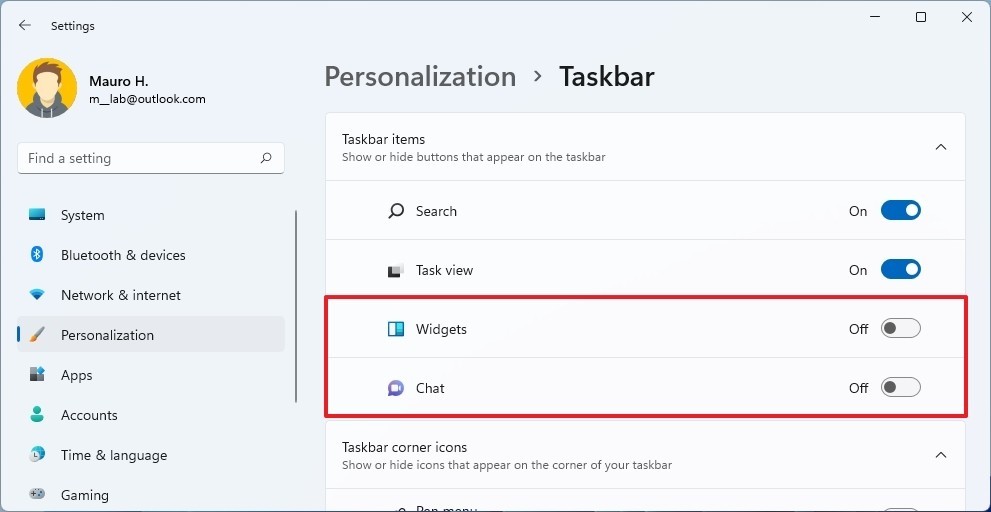Open Accounts settings category
This screenshot has height=512, width=991.
pos(89,415)
